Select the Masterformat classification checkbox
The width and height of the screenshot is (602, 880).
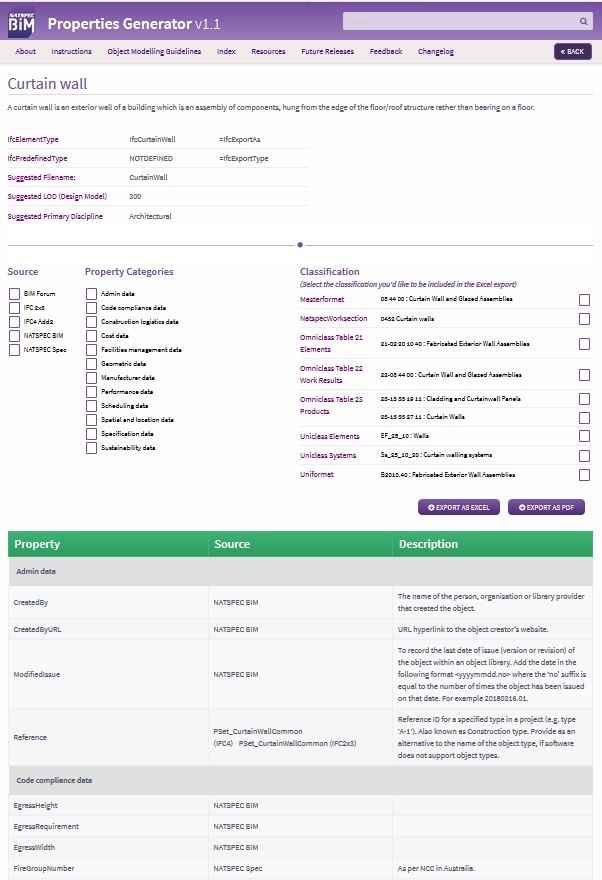point(584,300)
